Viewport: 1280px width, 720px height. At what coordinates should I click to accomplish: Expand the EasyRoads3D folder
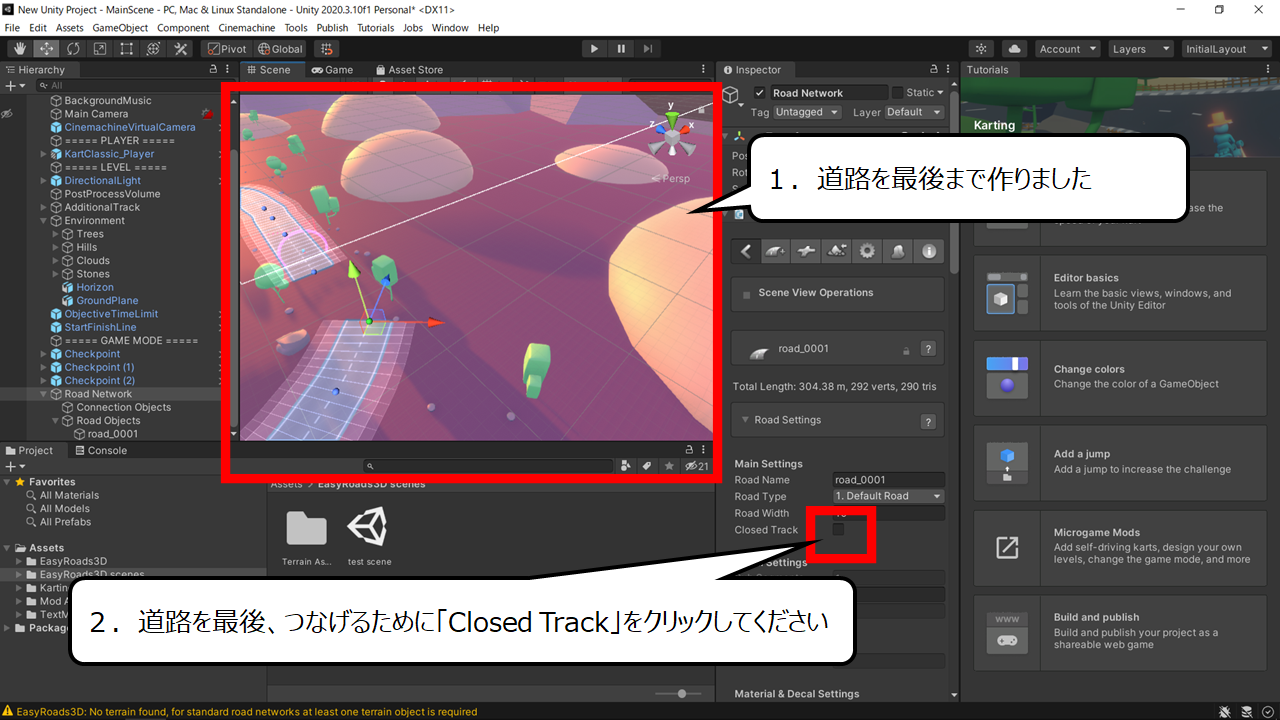pos(19,561)
